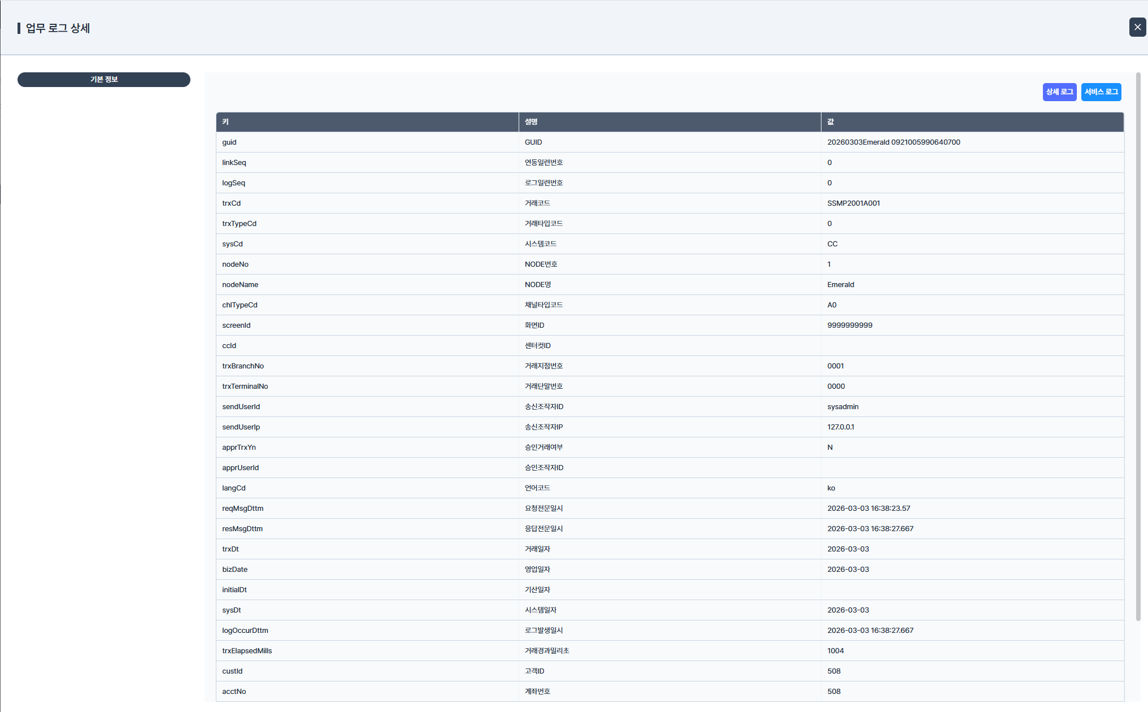Select the screenId value 9999999999
This screenshot has height=712, width=1148.
(x=850, y=325)
